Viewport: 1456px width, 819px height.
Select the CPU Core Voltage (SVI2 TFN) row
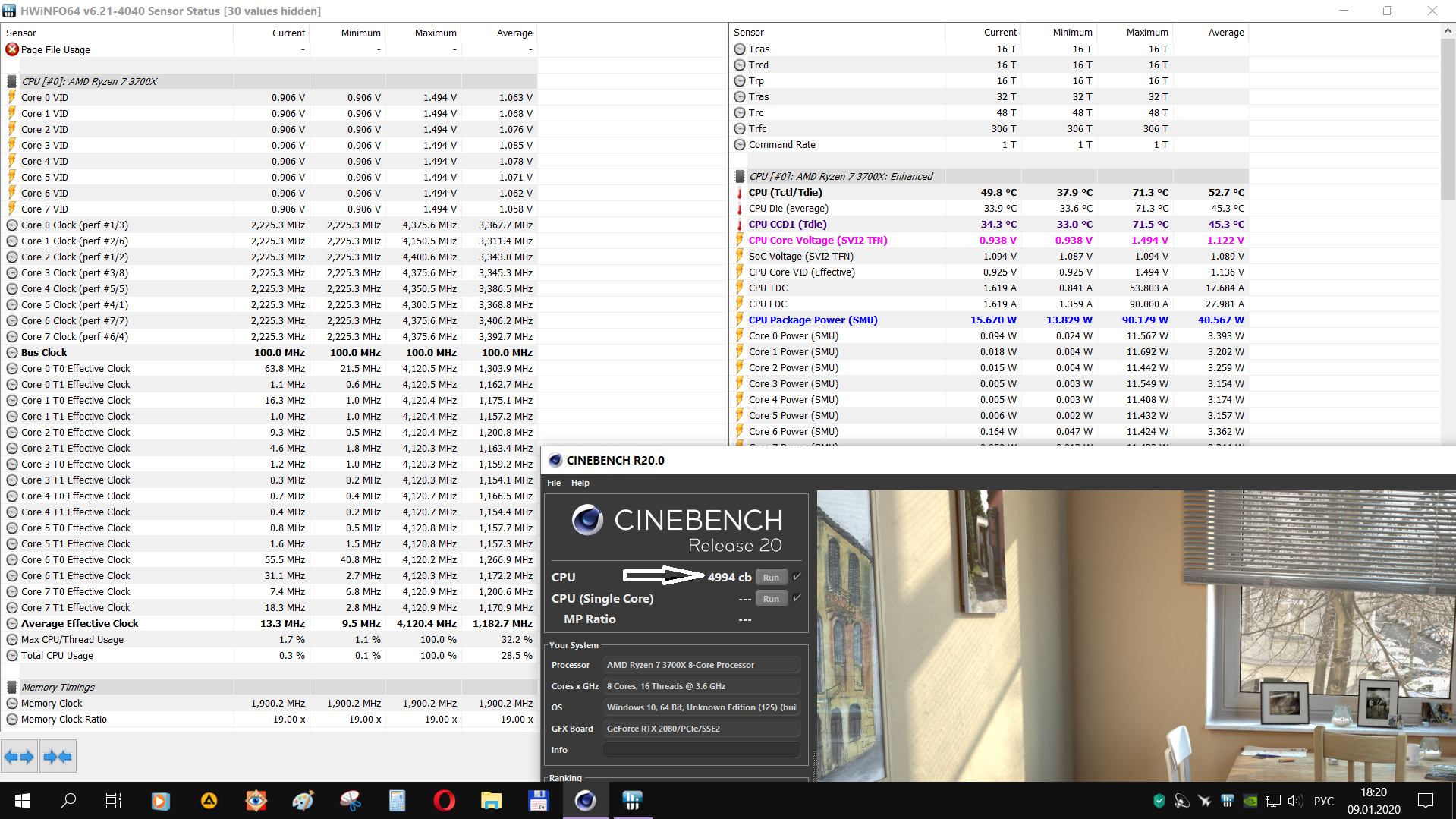point(990,241)
